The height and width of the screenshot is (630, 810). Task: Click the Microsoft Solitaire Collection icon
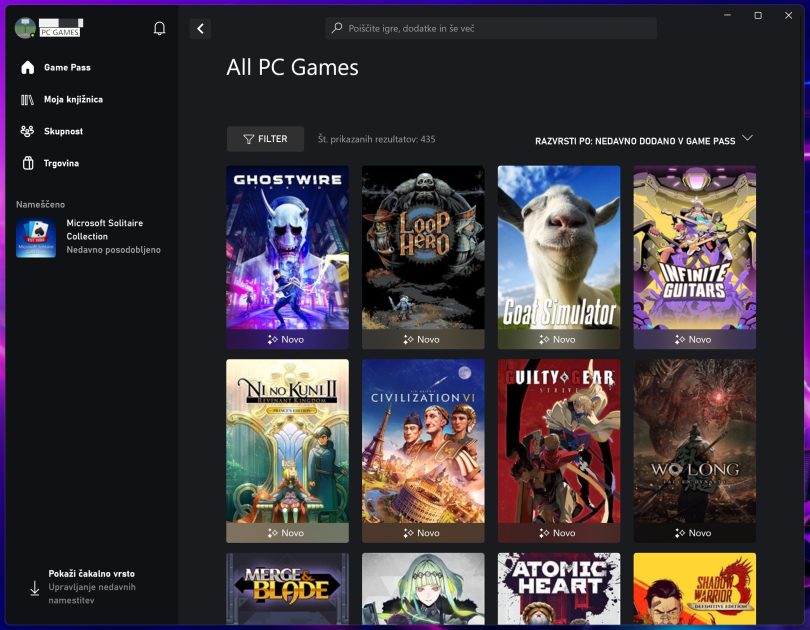(x=36, y=238)
